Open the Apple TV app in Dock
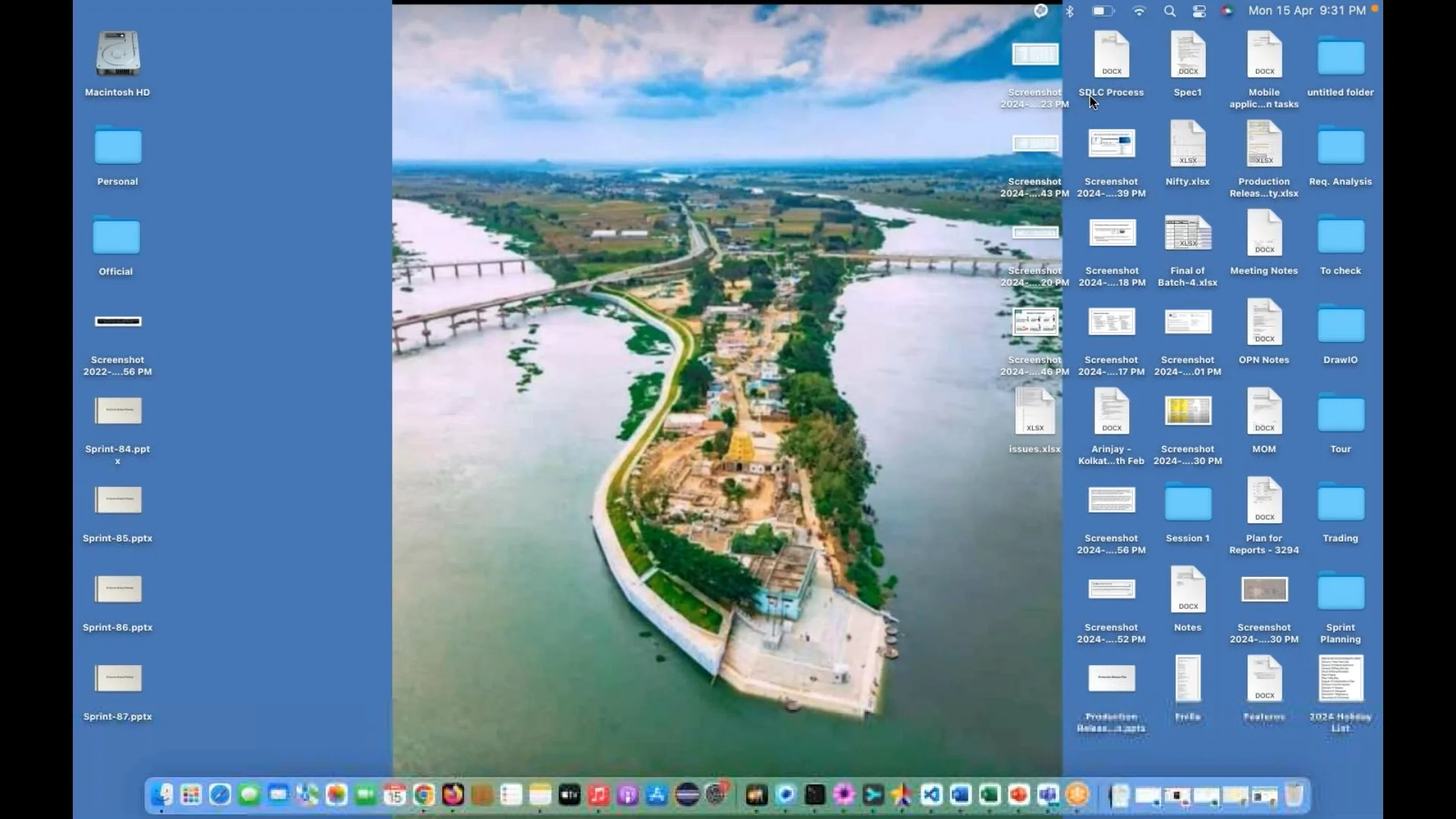This screenshot has width=1456, height=819. tap(570, 795)
